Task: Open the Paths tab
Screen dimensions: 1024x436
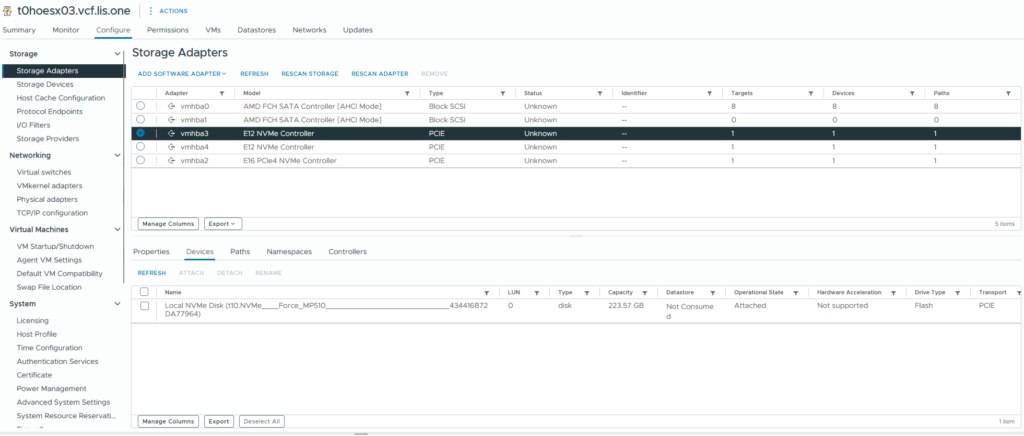Action: coord(240,251)
